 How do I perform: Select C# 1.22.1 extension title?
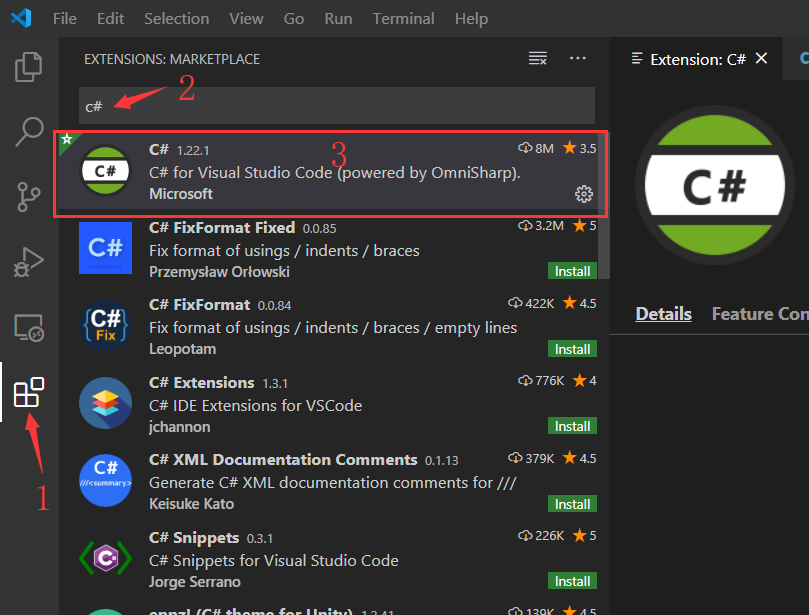(x=158, y=150)
